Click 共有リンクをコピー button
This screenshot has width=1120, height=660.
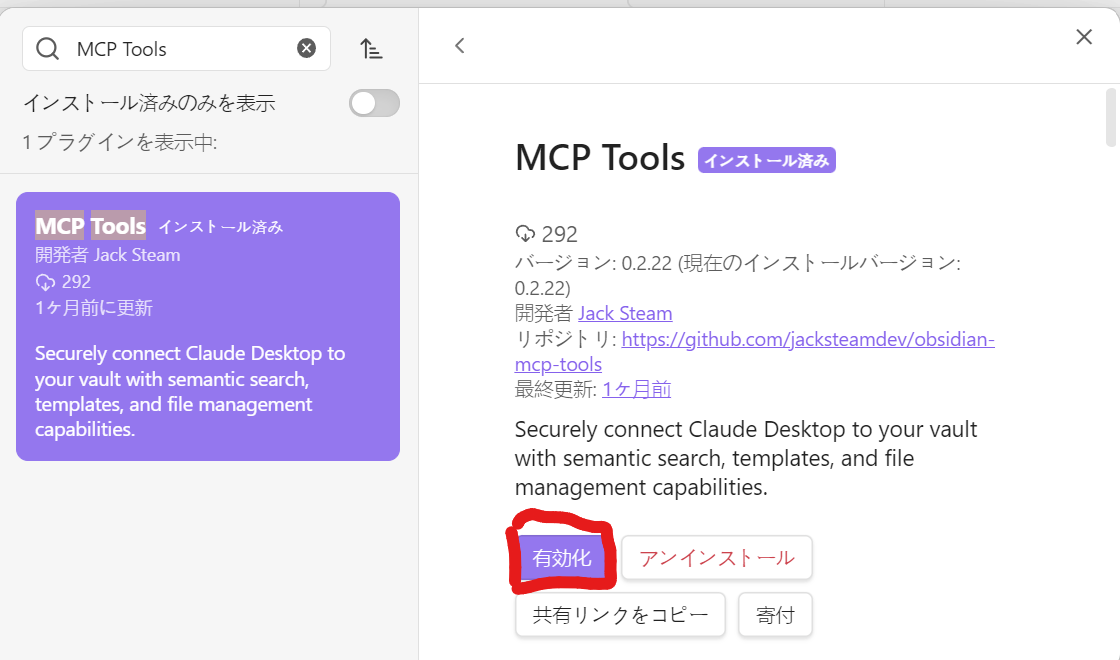point(620,614)
